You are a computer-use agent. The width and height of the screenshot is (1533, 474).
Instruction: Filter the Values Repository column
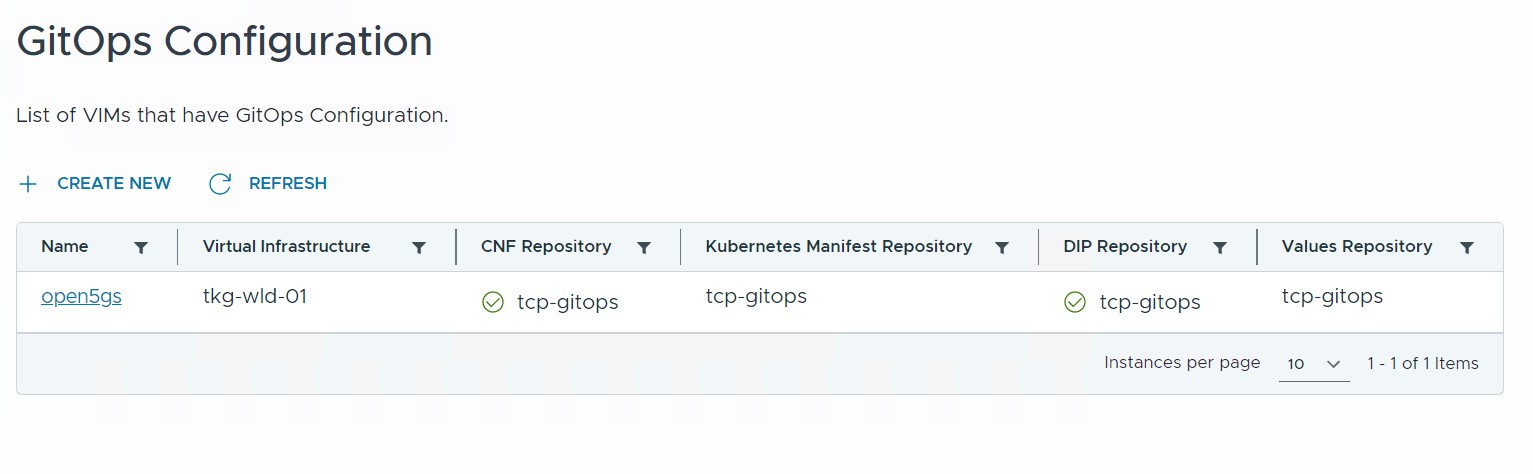pyautogui.click(x=1466, y=248)
